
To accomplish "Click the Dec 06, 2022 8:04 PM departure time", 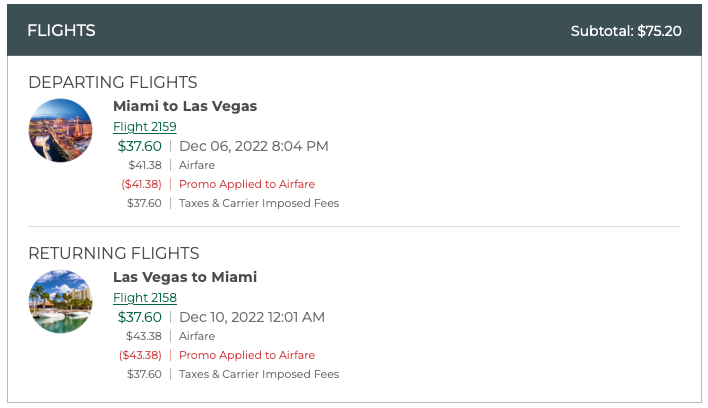I will [254, 146].
